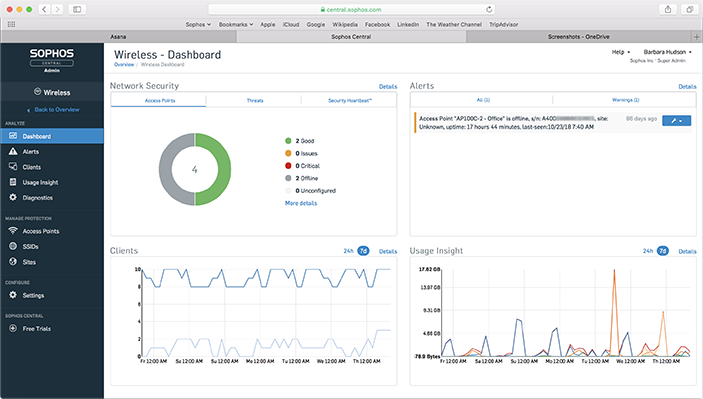Viewport: 703px width, 399px height.
Task: Expand the Barbara Hudson account menu
Action: (x=668, y=52)
